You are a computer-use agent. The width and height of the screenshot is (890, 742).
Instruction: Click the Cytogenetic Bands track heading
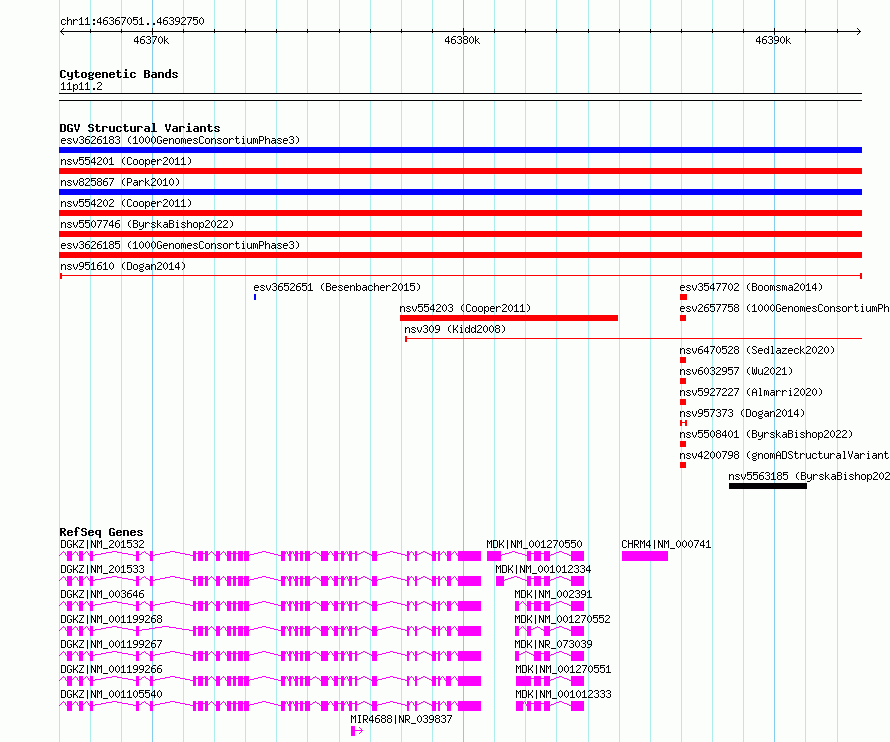(x=118, y=74)
